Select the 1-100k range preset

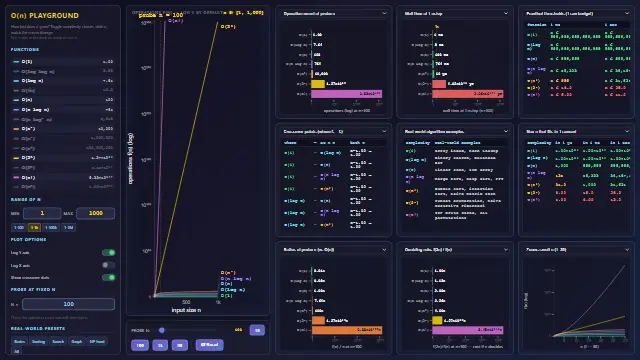coord(51,228)
